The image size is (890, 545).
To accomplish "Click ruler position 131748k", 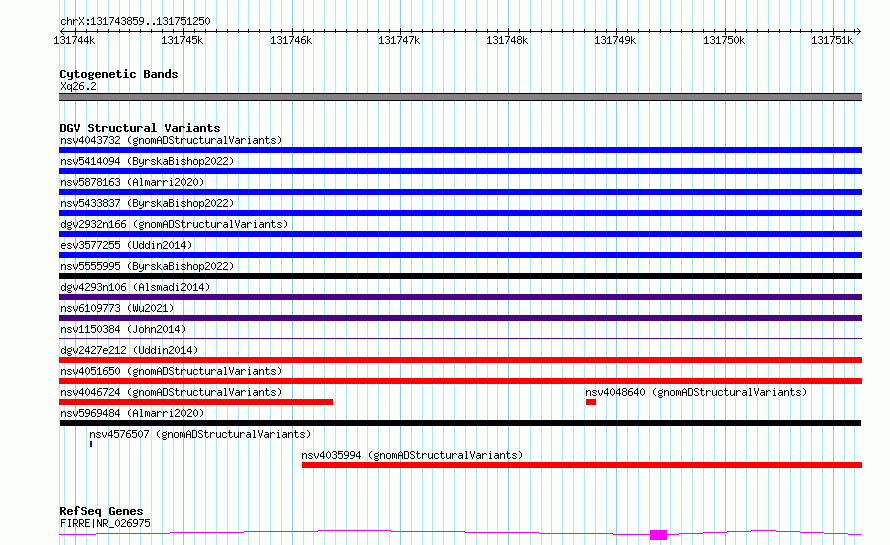I will tap(507, 40).
